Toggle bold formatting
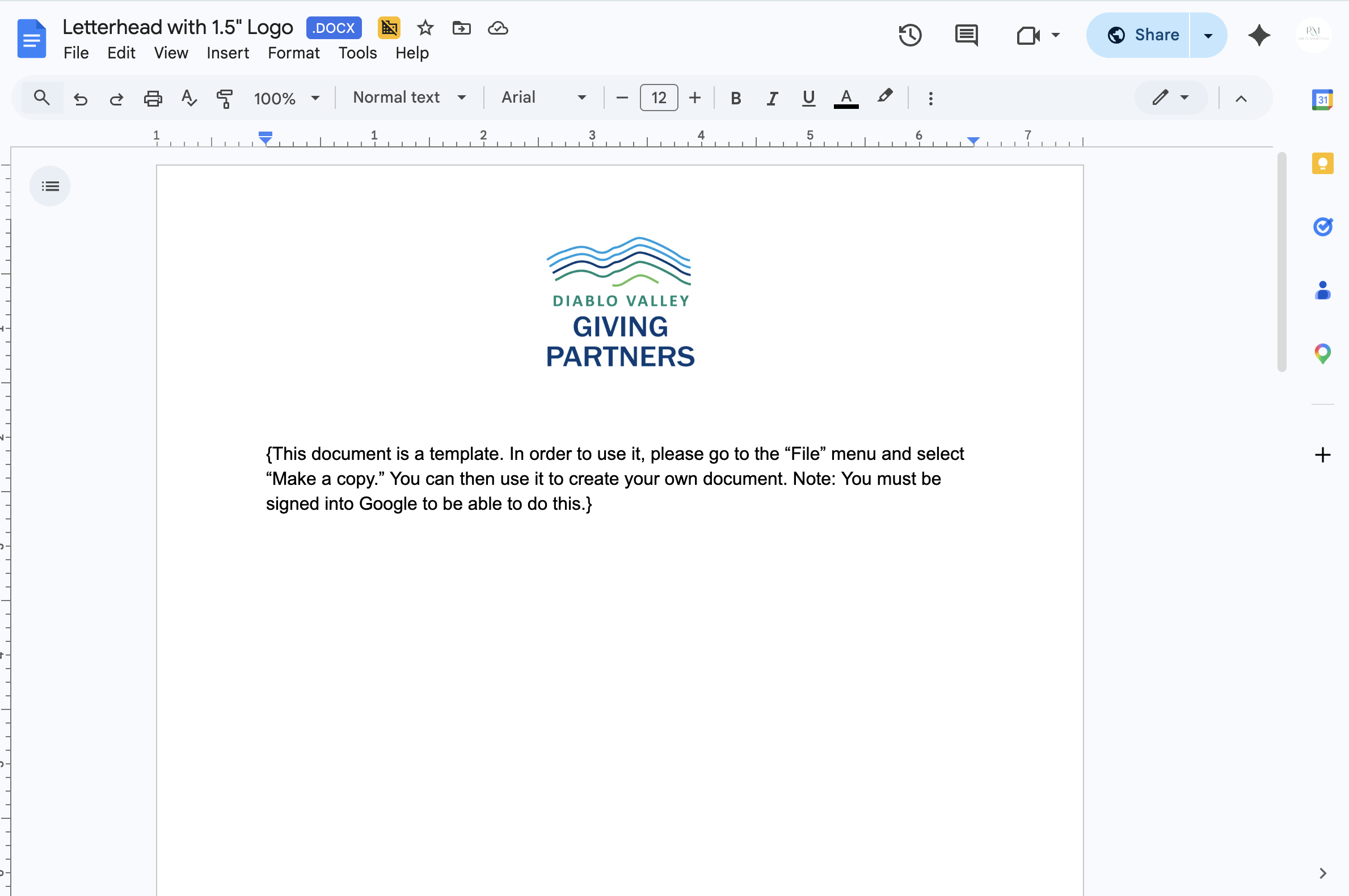1349x896 pixels. (x=736, y=98)
